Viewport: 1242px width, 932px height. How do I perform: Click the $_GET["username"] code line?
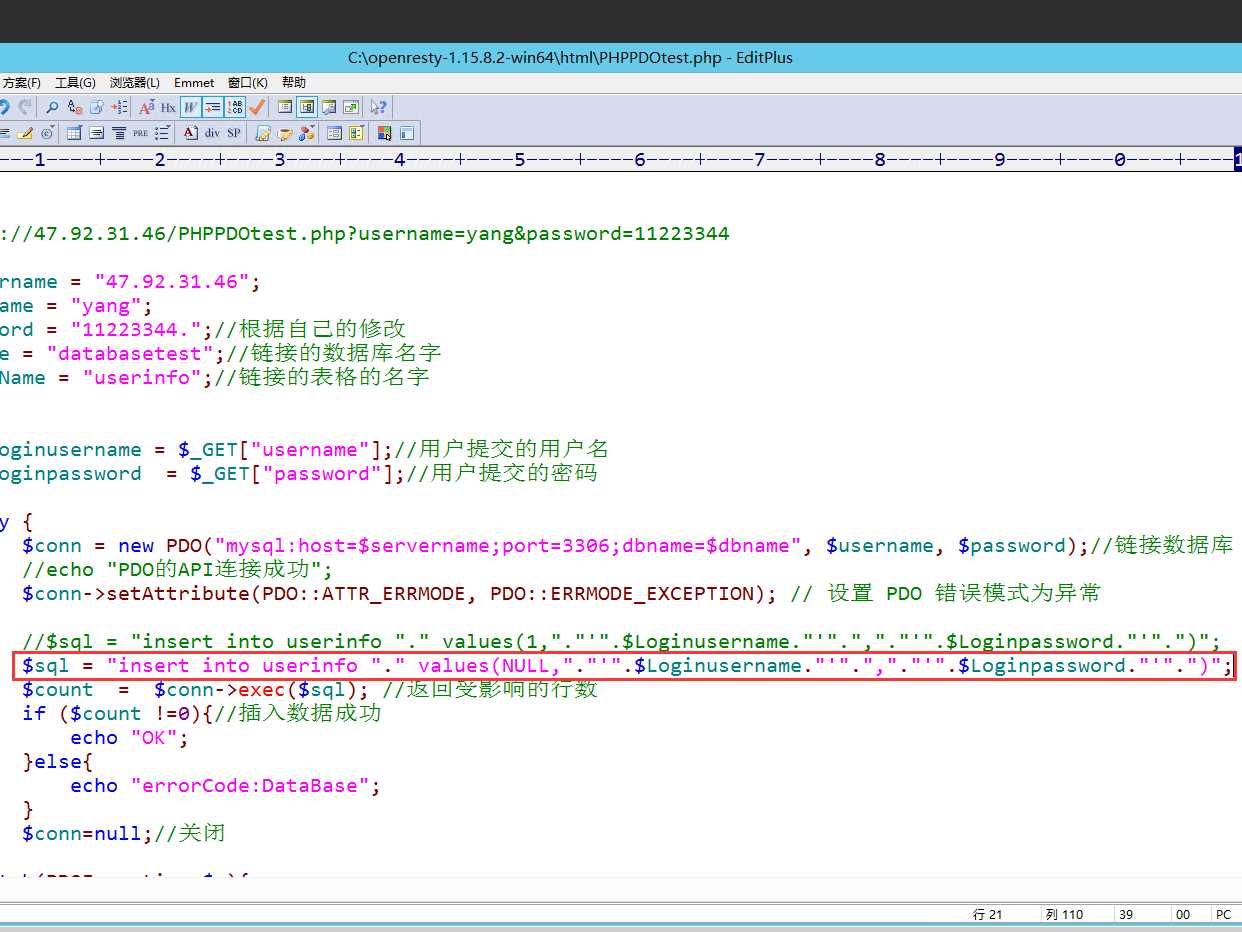[x=304, y=450]
